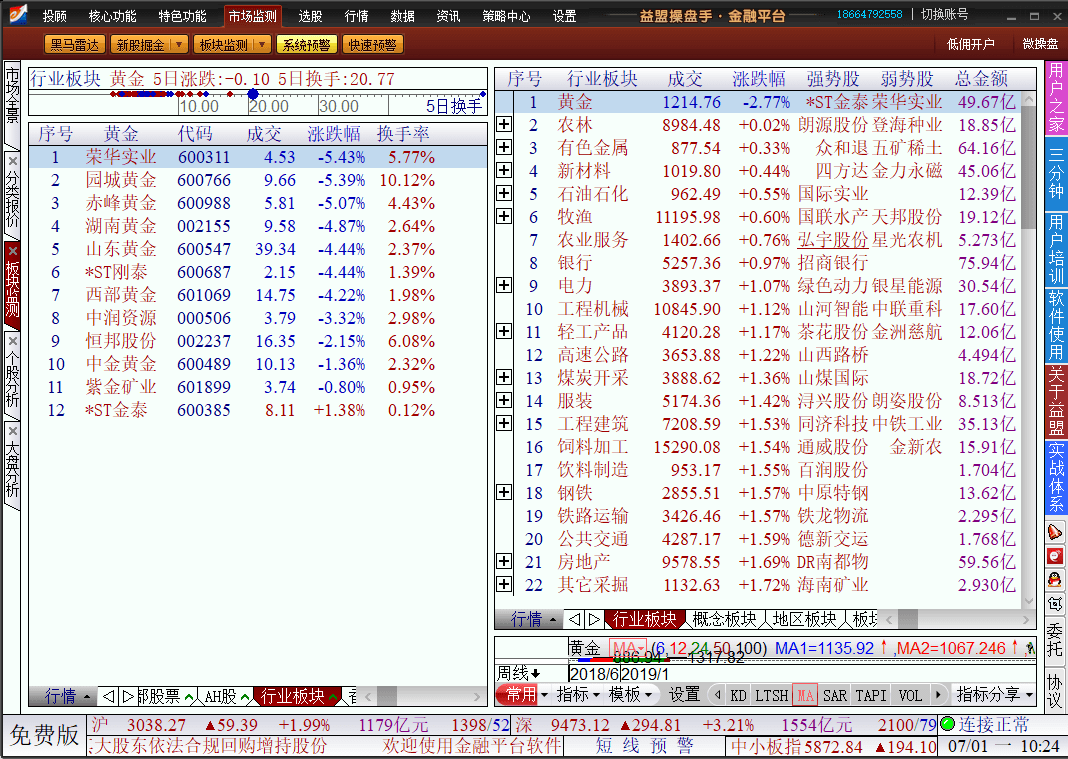Open the 板块监测 toolbar dropdown arrow

pyautogui.click(x=262, y=45)
